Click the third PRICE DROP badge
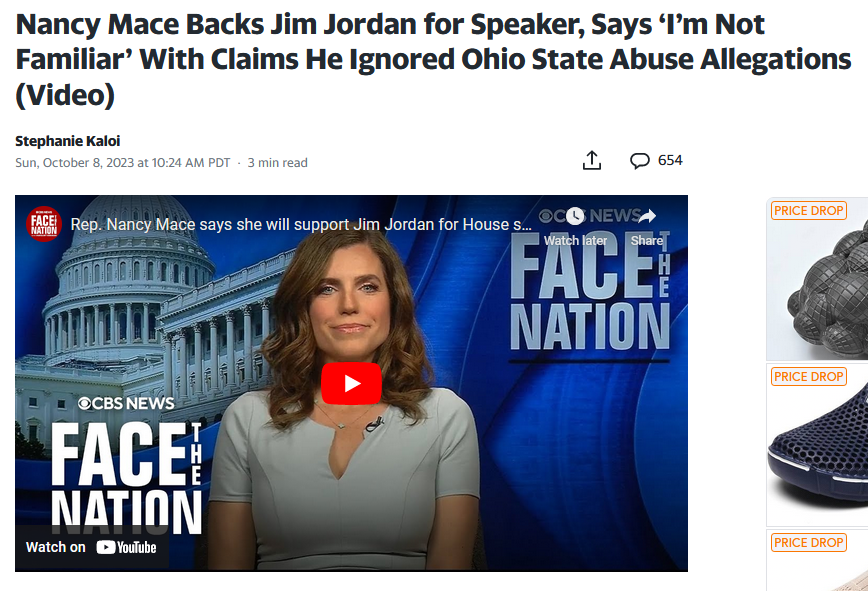868x591 pixels. tap(809, 543)
